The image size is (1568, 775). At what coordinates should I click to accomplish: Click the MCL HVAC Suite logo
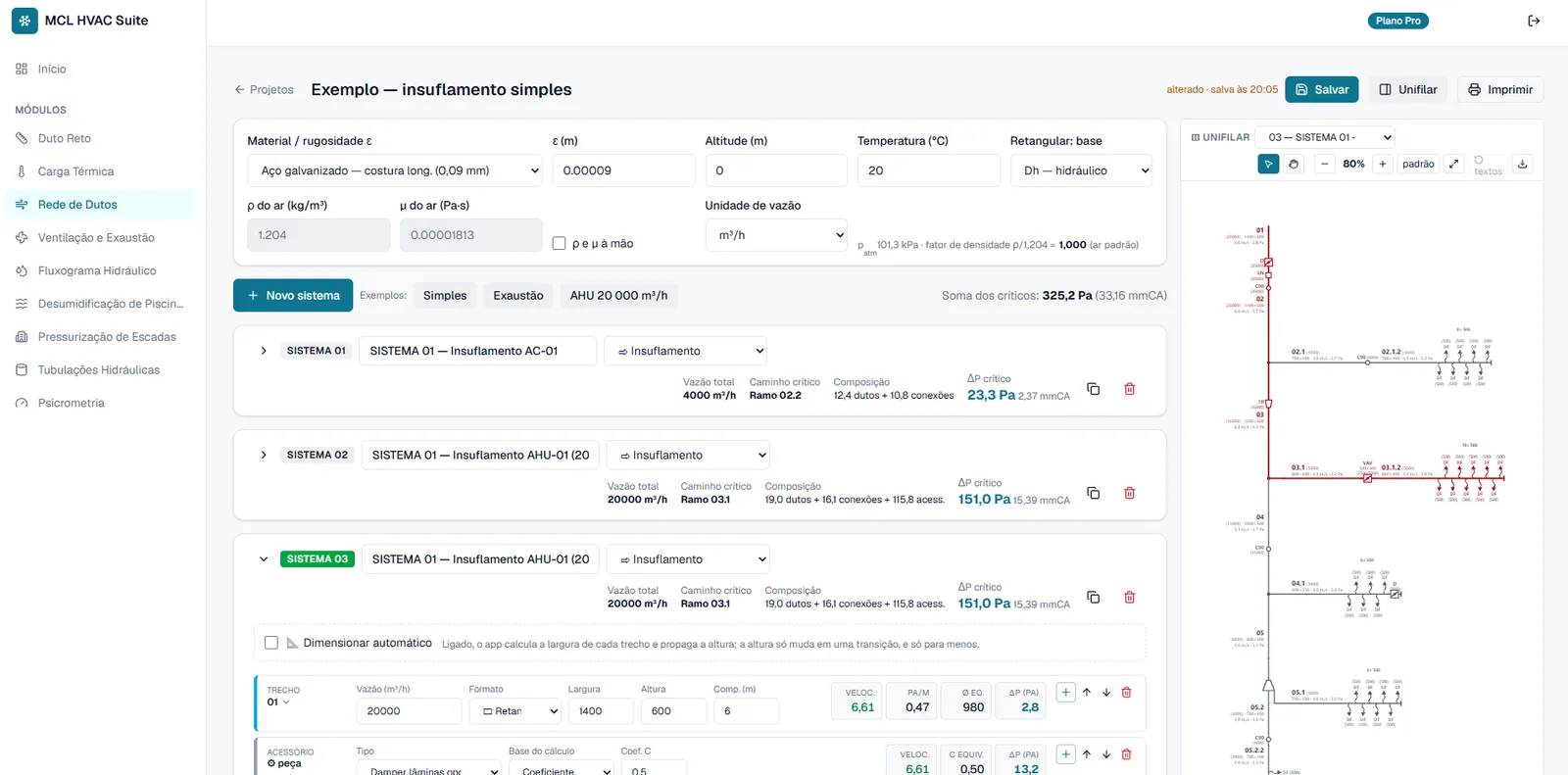click(x=24, y=21)
